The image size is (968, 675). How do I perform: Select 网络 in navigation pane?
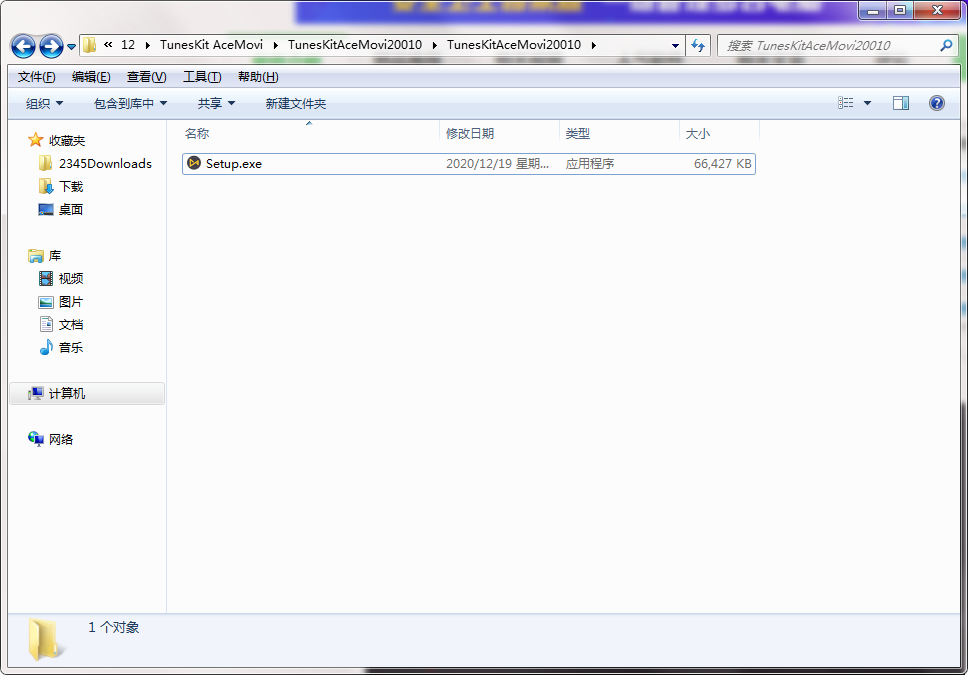pos(60,440)
